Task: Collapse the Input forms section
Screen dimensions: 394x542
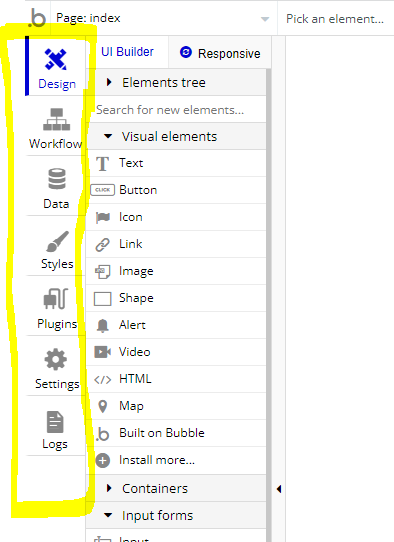Action: 176,515
